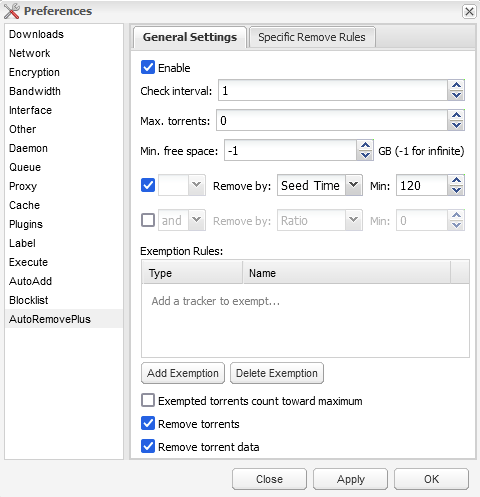
Task: Decrease Seed Time Min value
Action: [456, 190]
